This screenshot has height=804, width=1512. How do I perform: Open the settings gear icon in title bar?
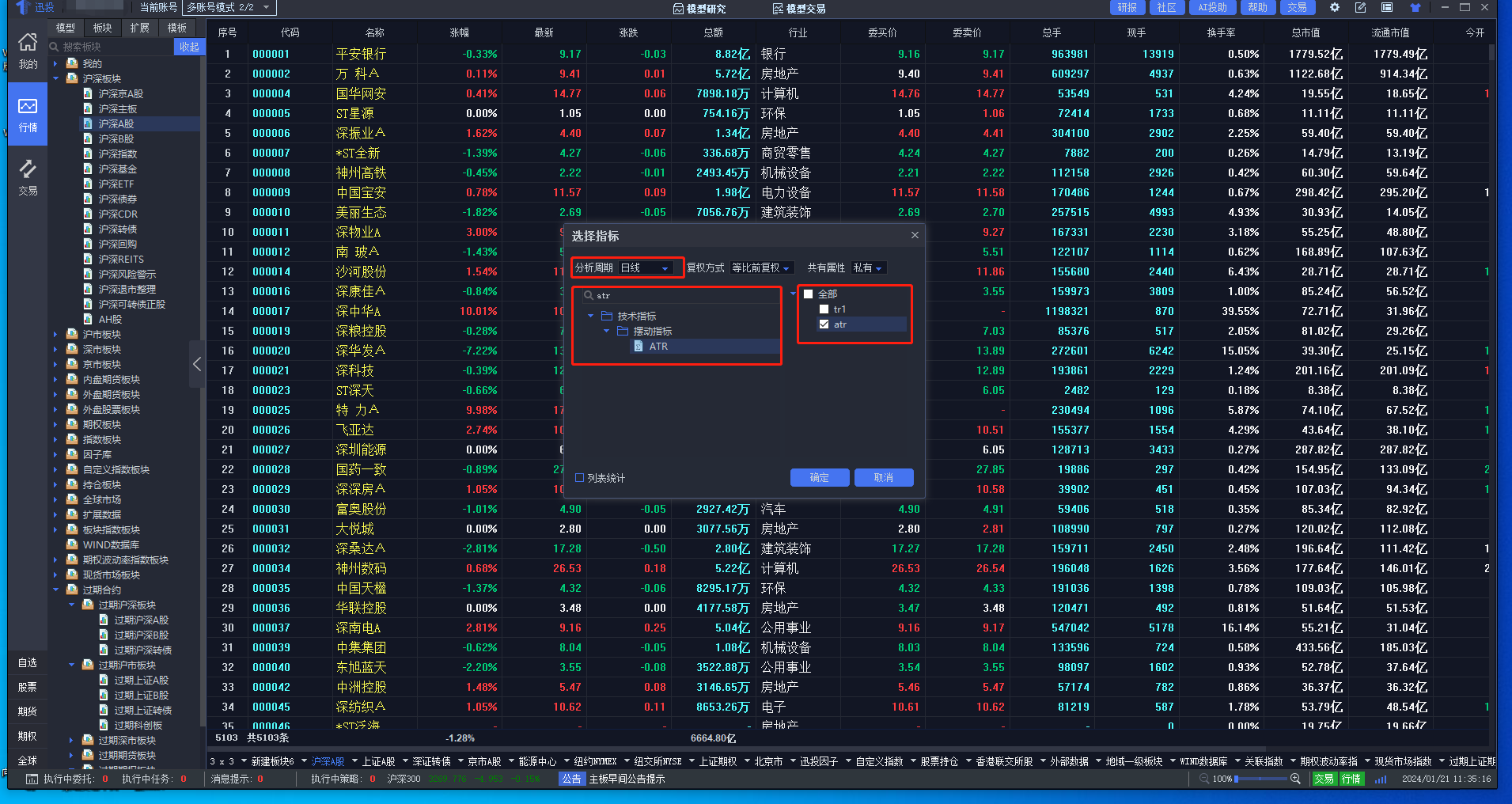click(1335, 7)
